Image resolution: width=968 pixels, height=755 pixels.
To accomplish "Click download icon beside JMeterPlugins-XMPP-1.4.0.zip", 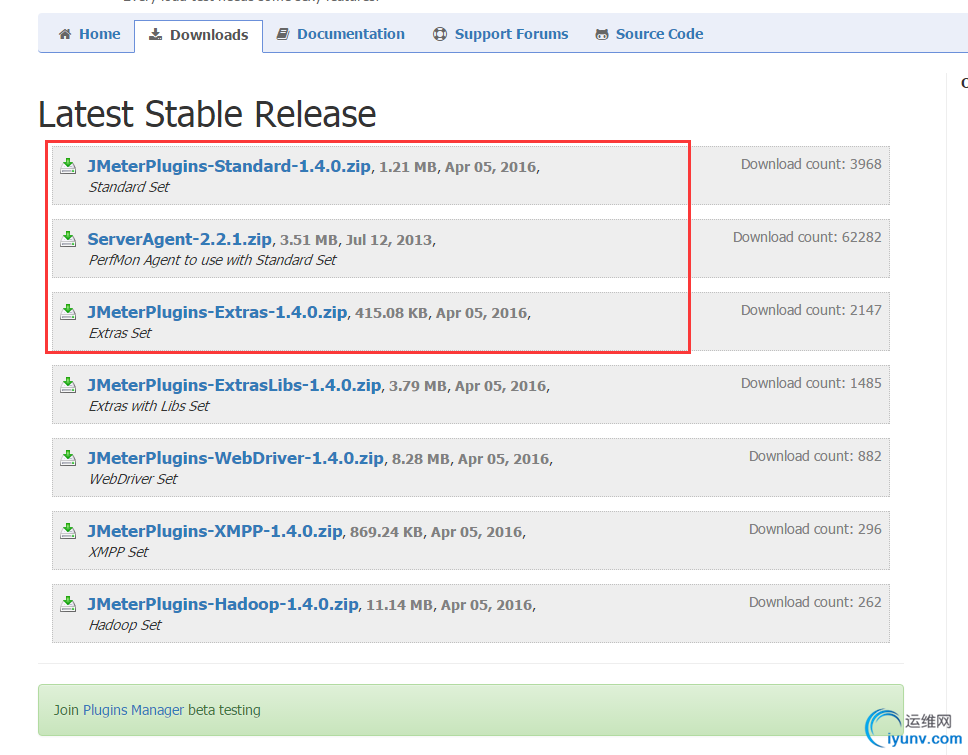I will click(68, 530).
